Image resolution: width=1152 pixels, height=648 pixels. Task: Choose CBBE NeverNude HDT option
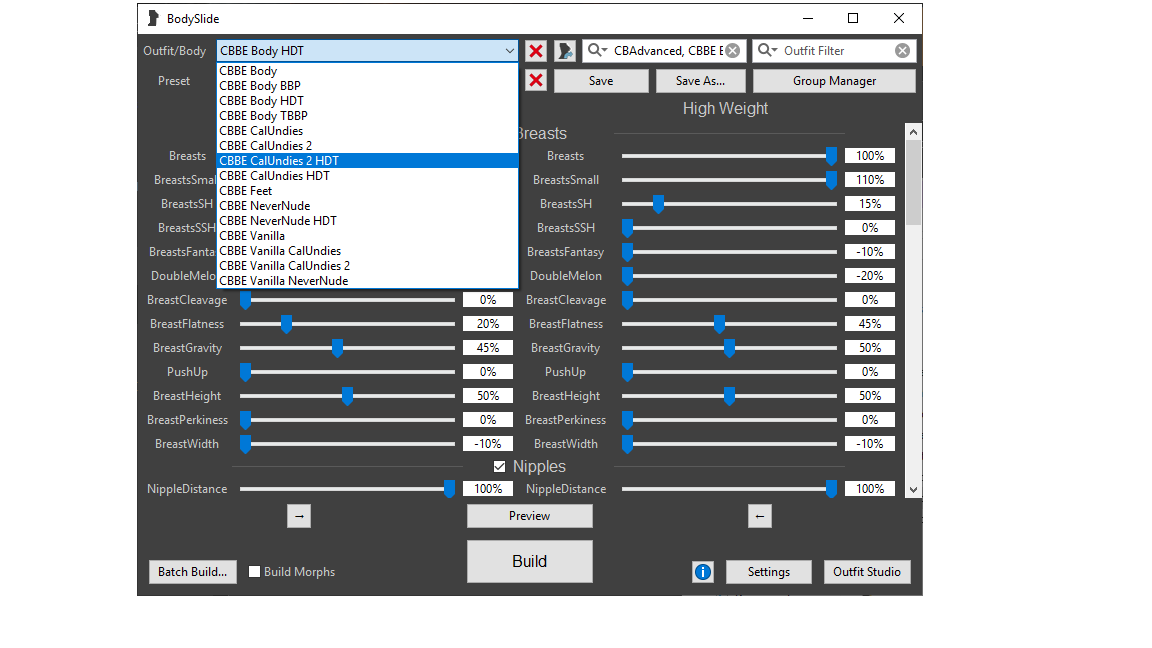(367, 221)
